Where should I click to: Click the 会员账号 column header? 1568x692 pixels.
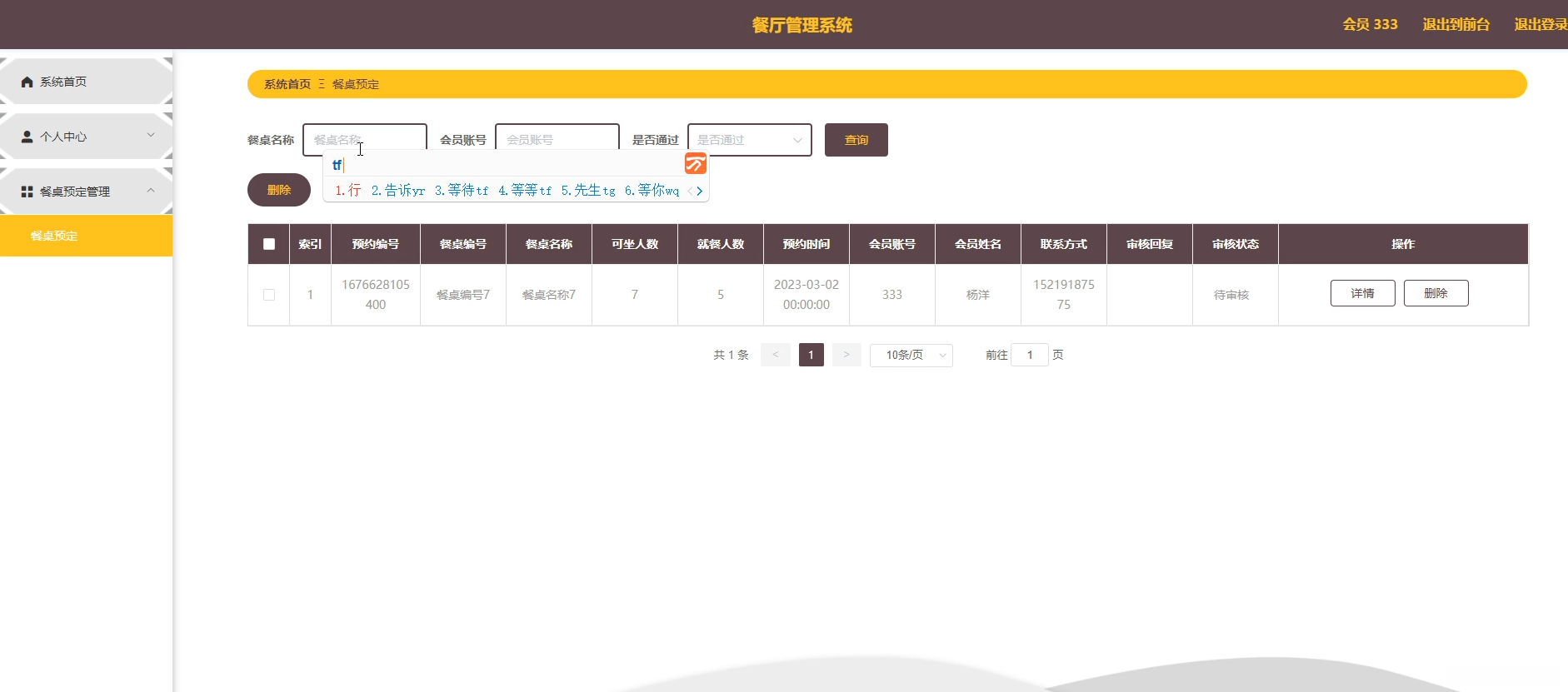click(892, 244)
